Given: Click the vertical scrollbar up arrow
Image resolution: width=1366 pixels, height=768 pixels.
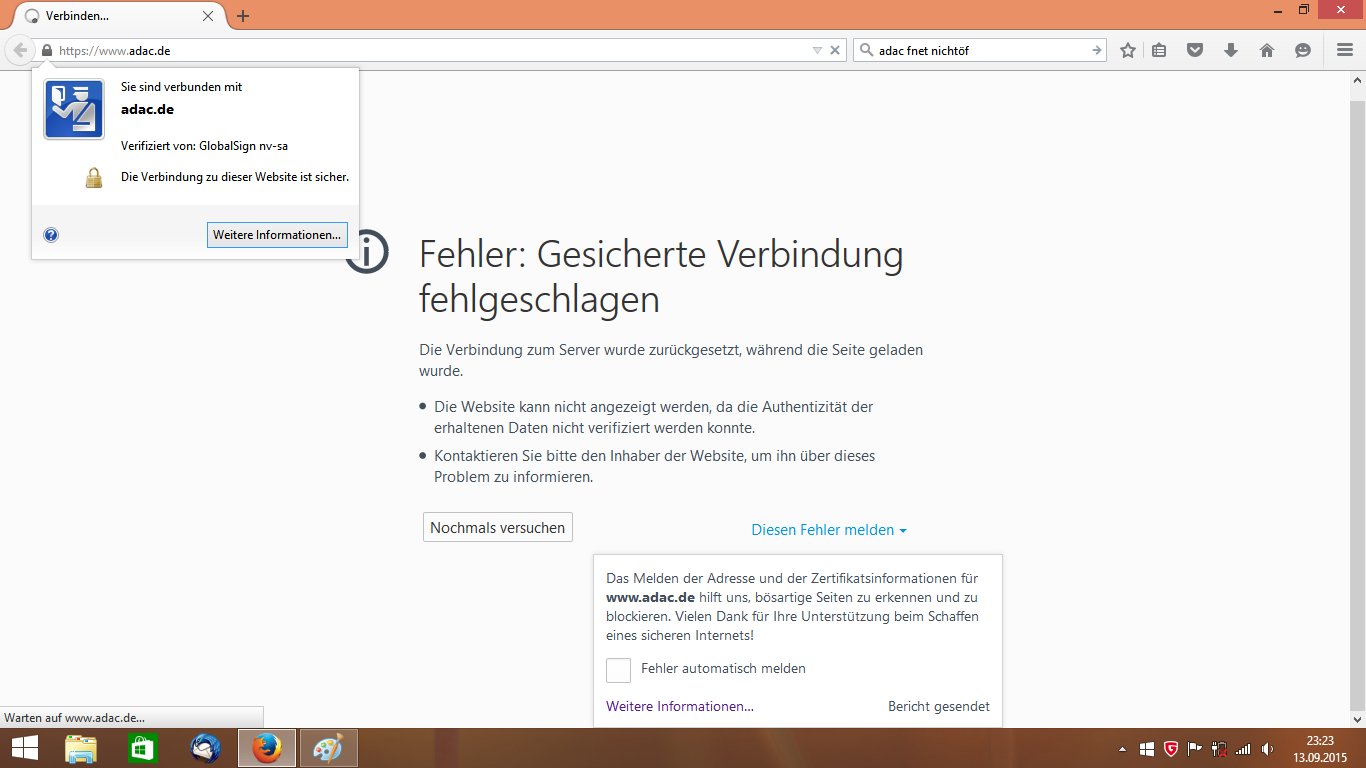Looking at the screenshot, I should pyautogui.click(x=1357, y=80).
